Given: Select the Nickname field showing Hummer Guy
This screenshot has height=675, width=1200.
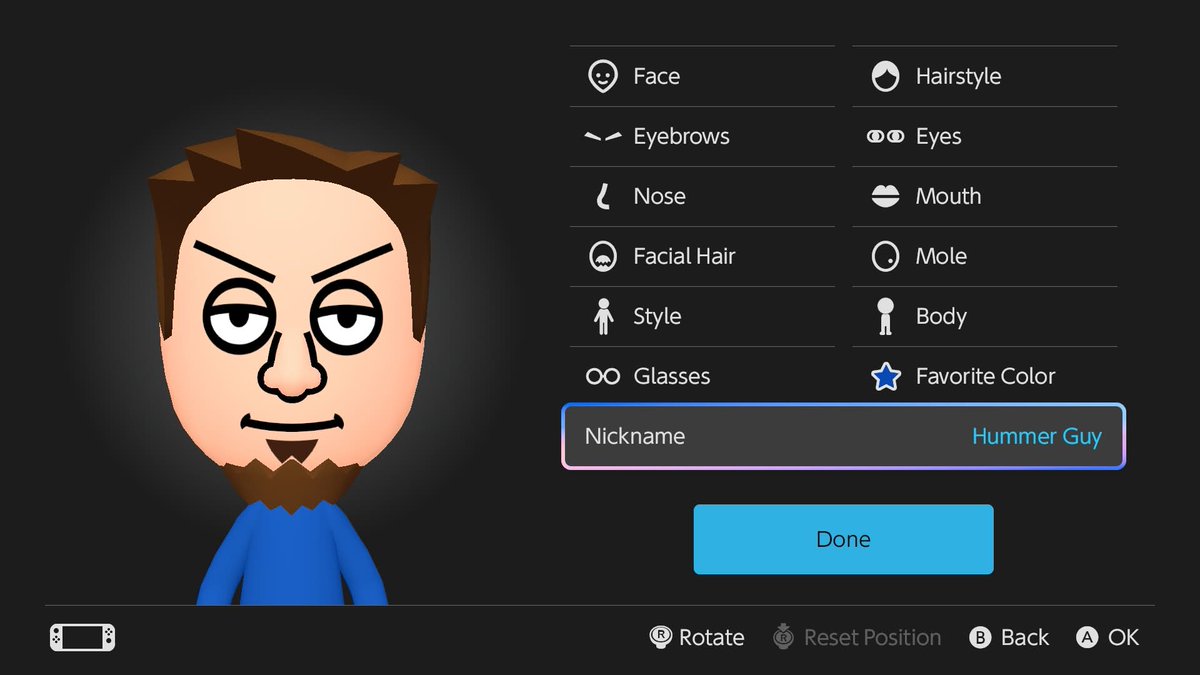Looking at the screenshot, I should coord(843,436).
